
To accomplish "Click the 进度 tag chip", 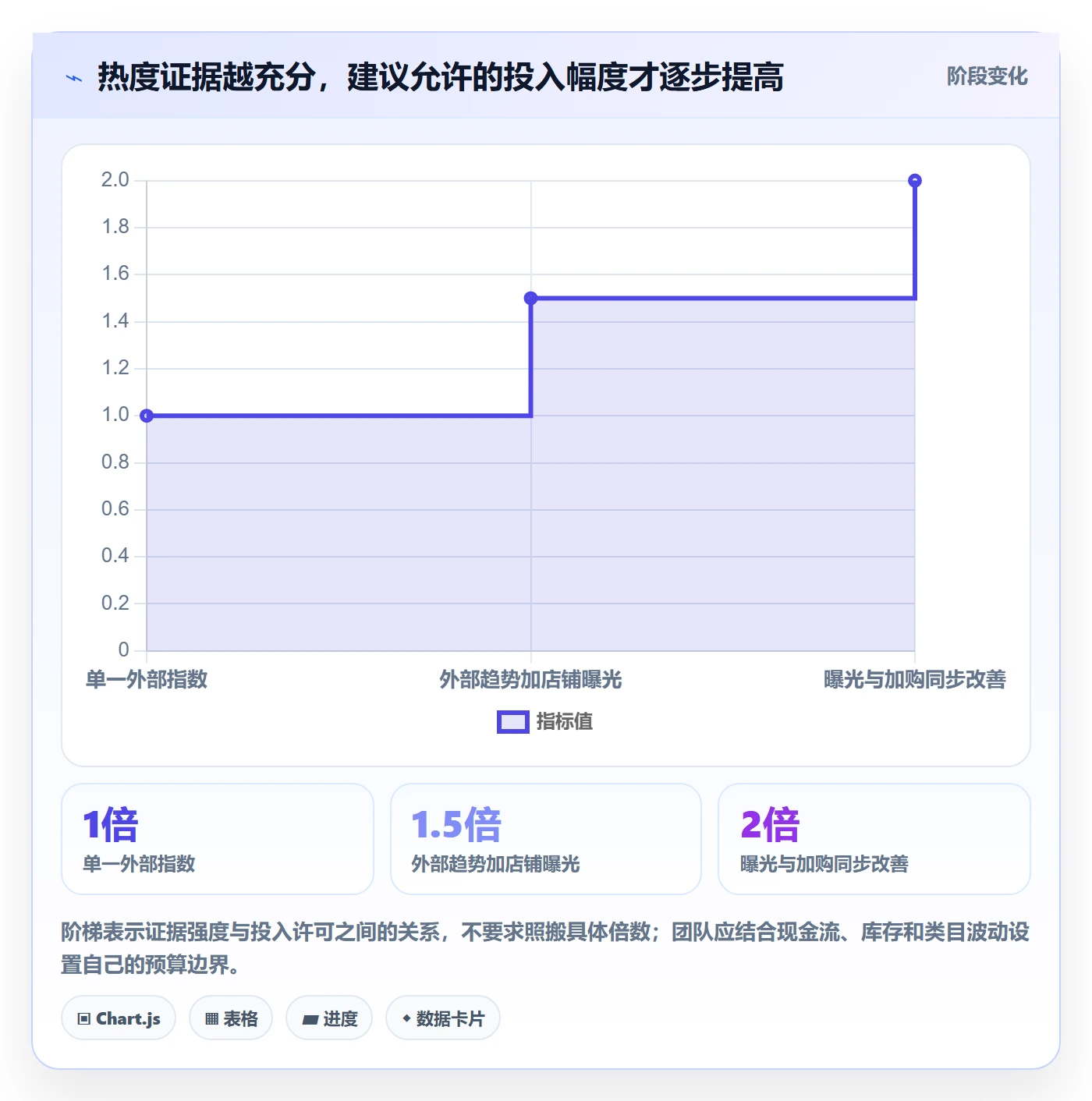I will coord(329,1018).
